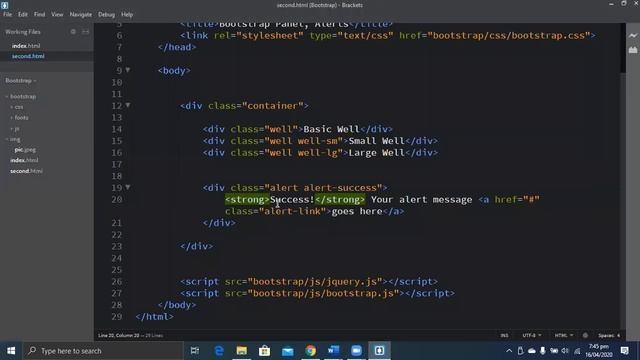Open second.html in the project tree
The image size is (640, 360).
[26, 171]
